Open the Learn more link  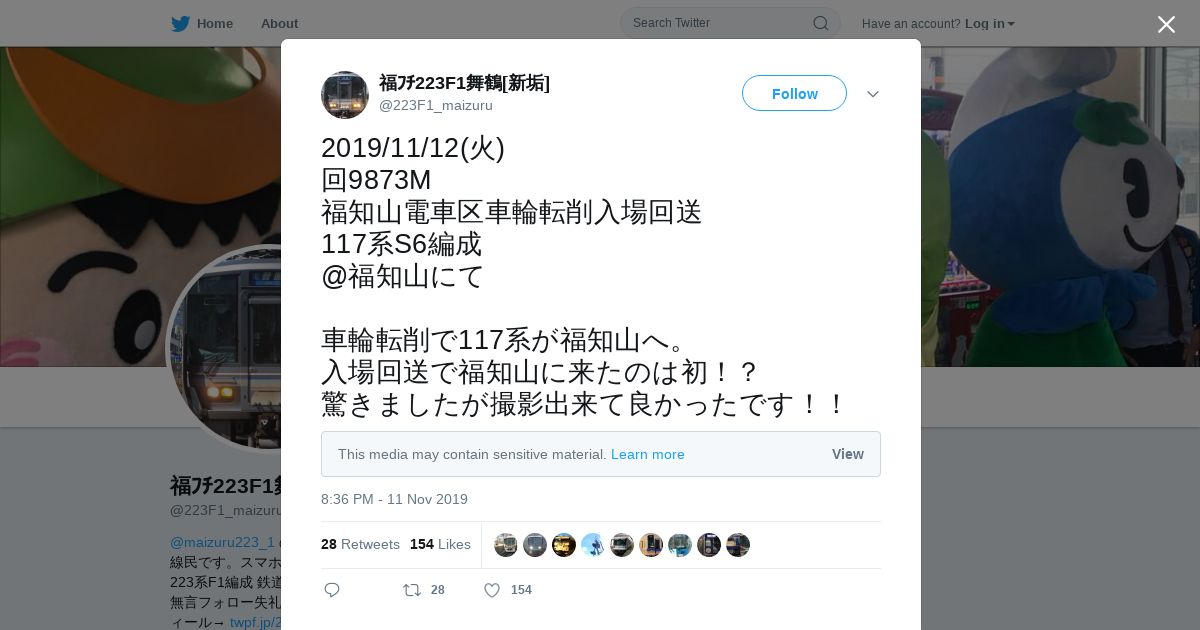point(648,454)
